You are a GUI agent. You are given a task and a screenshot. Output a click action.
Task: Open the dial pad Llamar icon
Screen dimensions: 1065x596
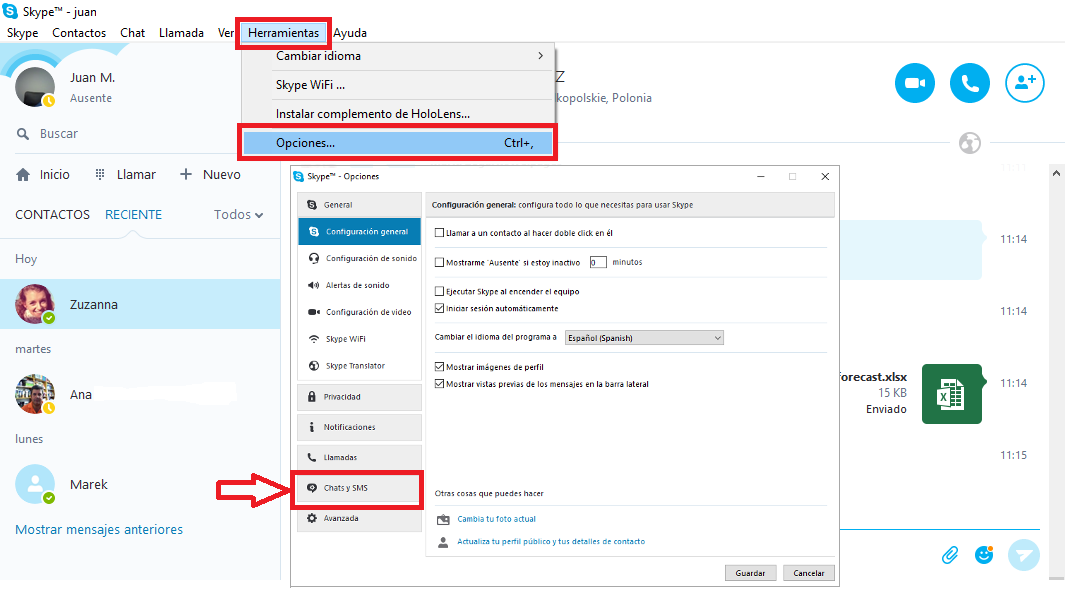pyautogui.click(x=100, y=175)
